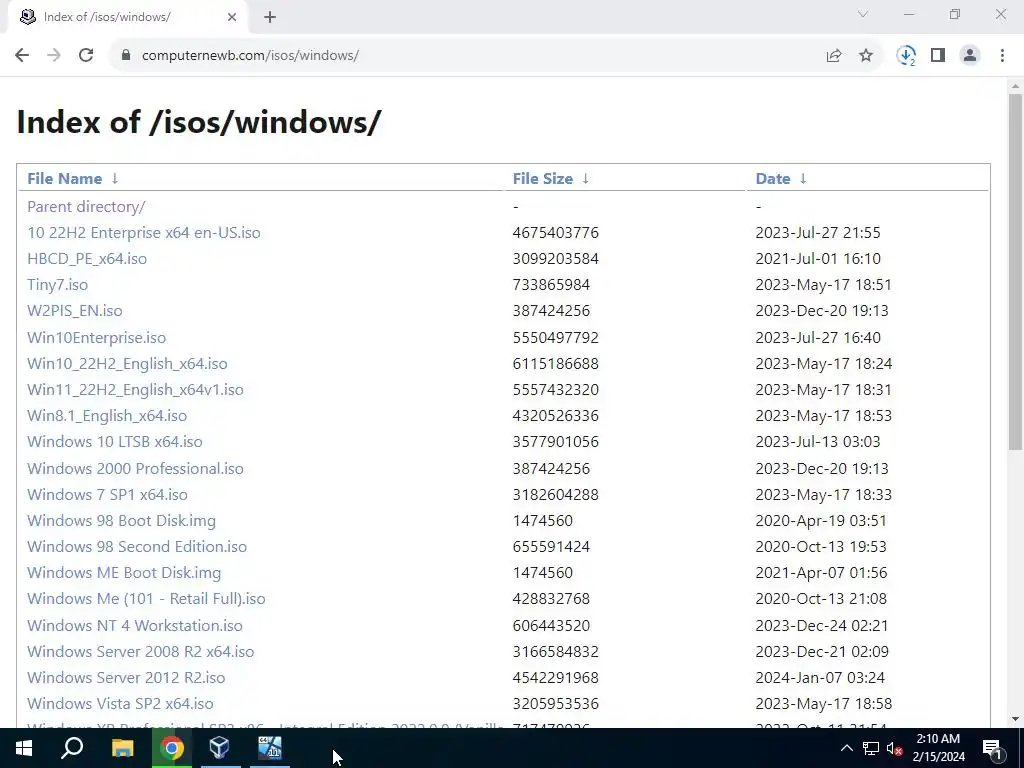Download Windows 2000 Professional.iso

tap(135, 468)
